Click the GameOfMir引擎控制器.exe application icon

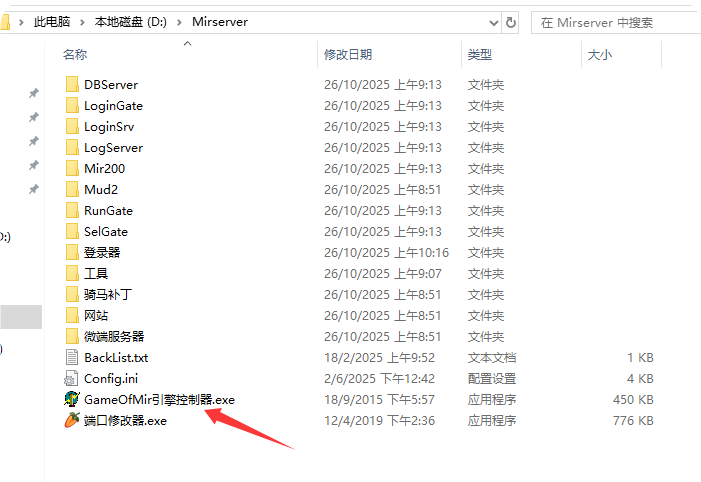point(71,399)
